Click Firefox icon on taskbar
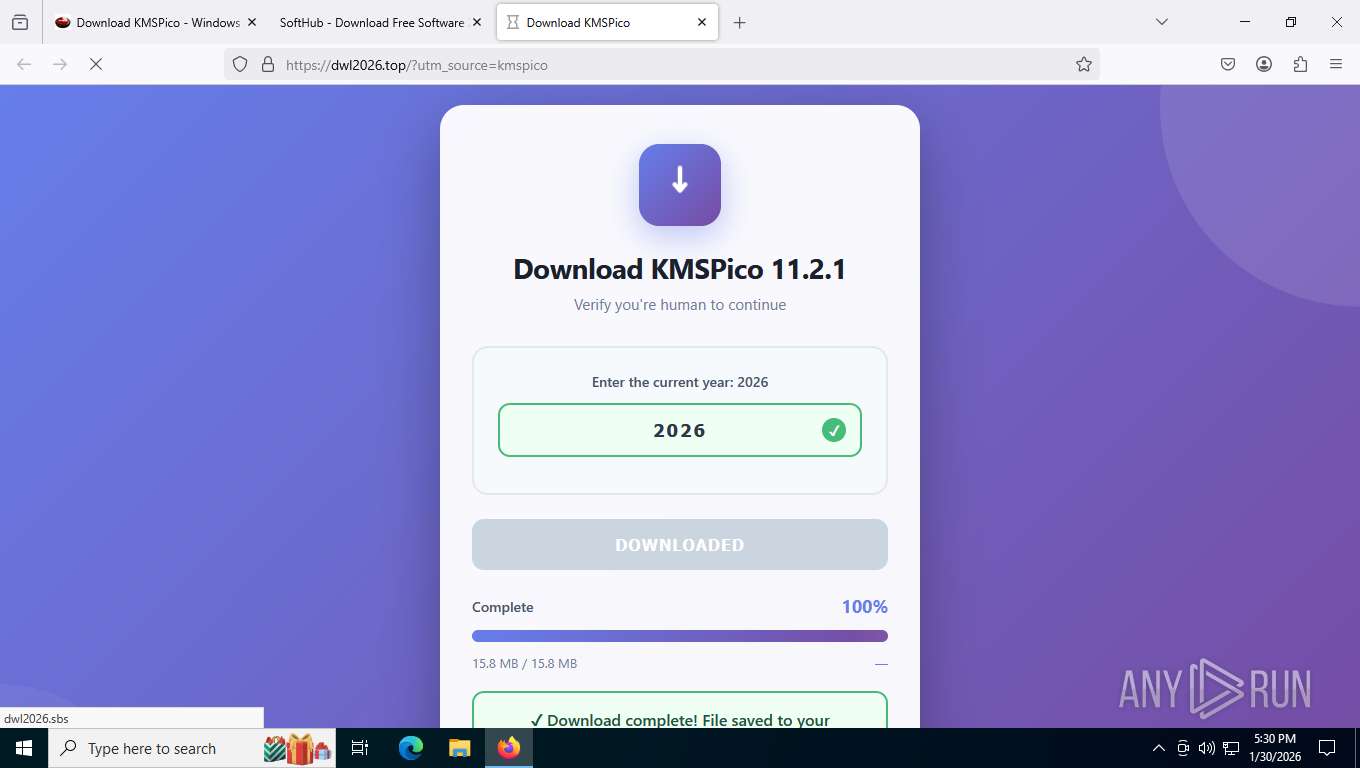This screenshot has width=1360, height=768. pos(508,748)
